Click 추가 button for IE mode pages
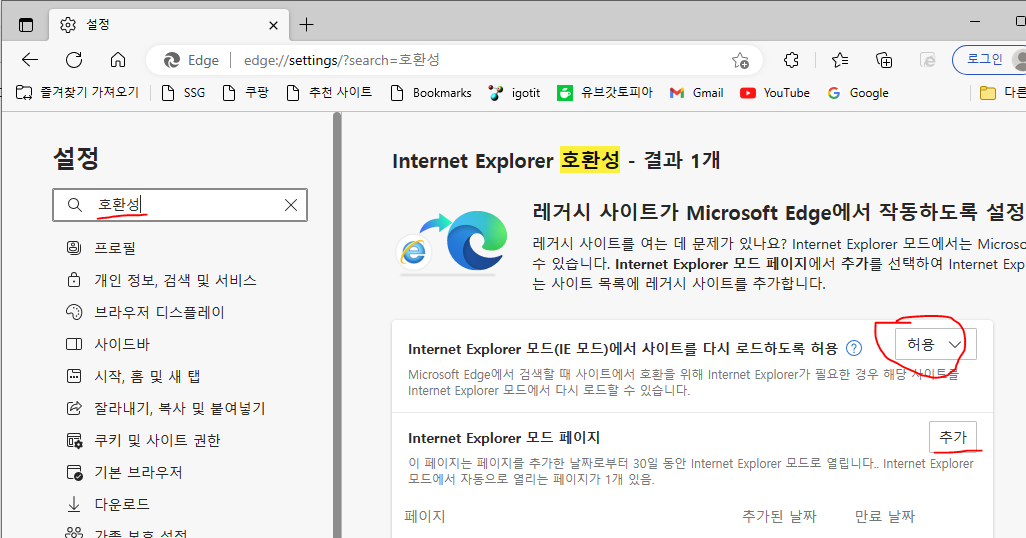 [953, 437]
